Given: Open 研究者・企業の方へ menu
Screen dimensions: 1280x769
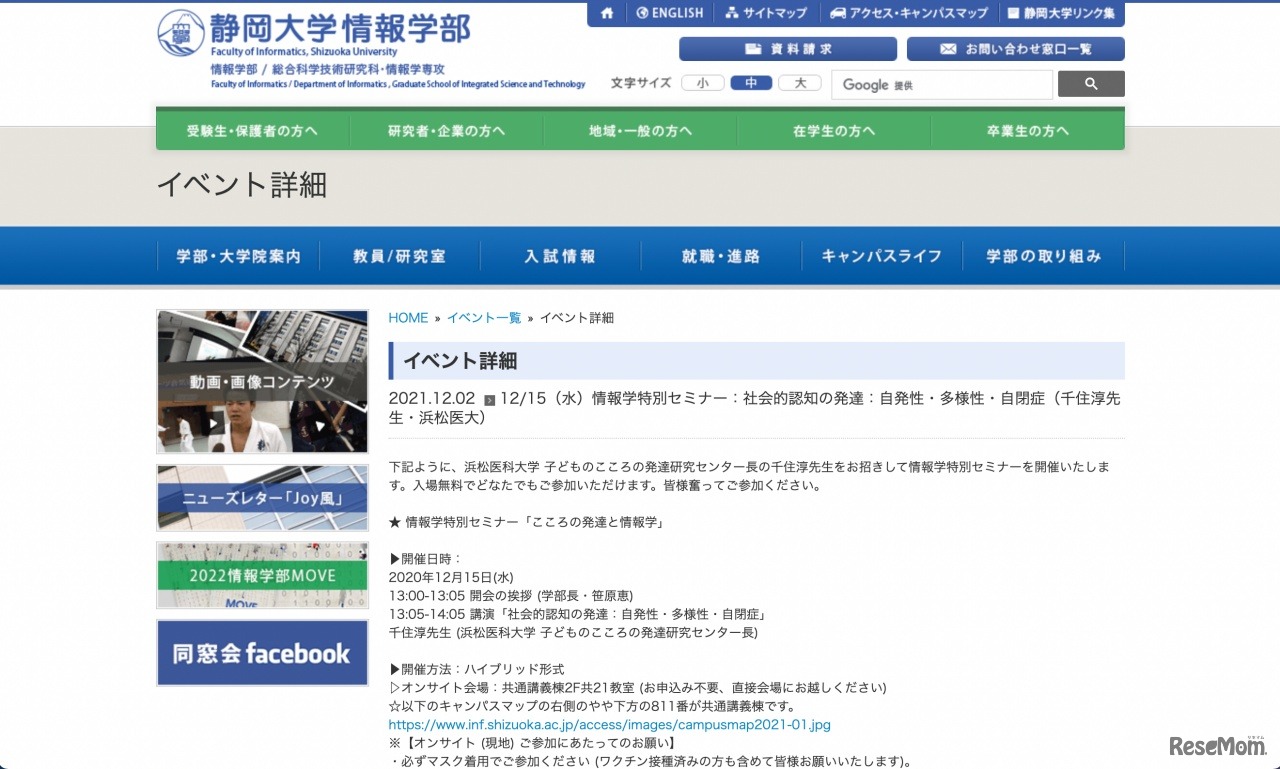Looking at the screenshot, I should tap(447, 131).
